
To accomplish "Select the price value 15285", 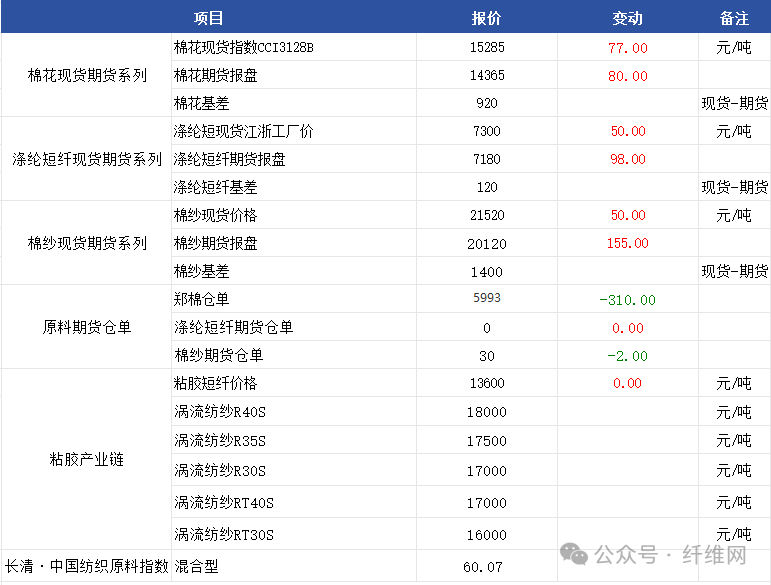I will pos(487,47).
